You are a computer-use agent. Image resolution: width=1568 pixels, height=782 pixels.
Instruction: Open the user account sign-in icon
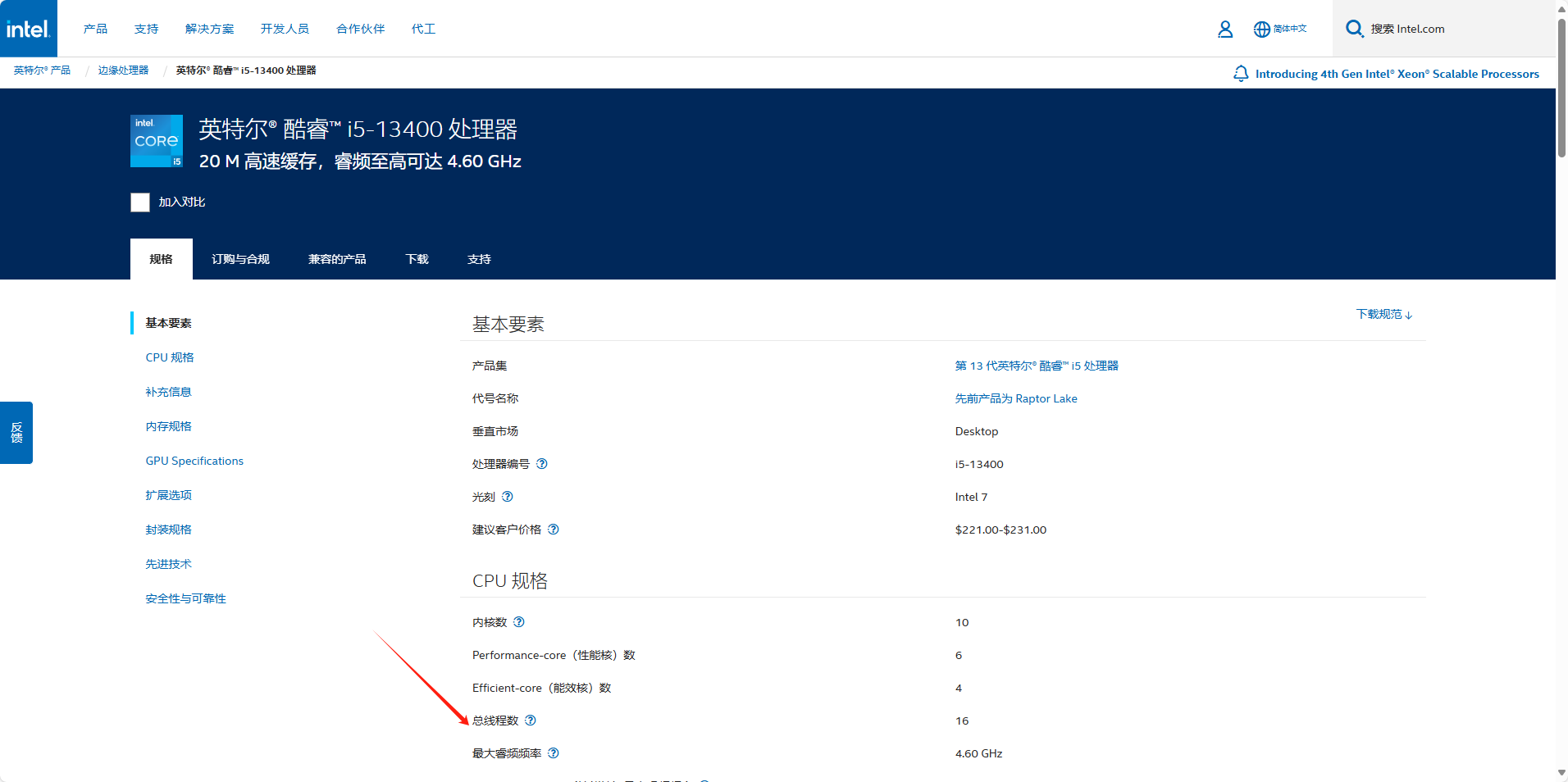pyautogui.click(x=1225, y=30)
